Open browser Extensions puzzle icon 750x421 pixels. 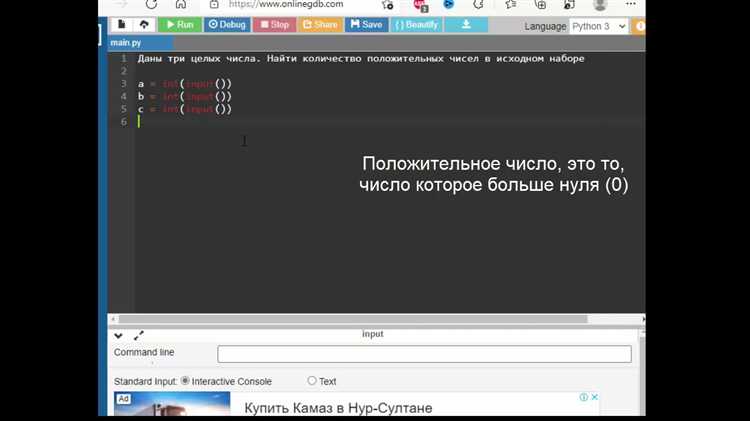[x=478, y=5]
